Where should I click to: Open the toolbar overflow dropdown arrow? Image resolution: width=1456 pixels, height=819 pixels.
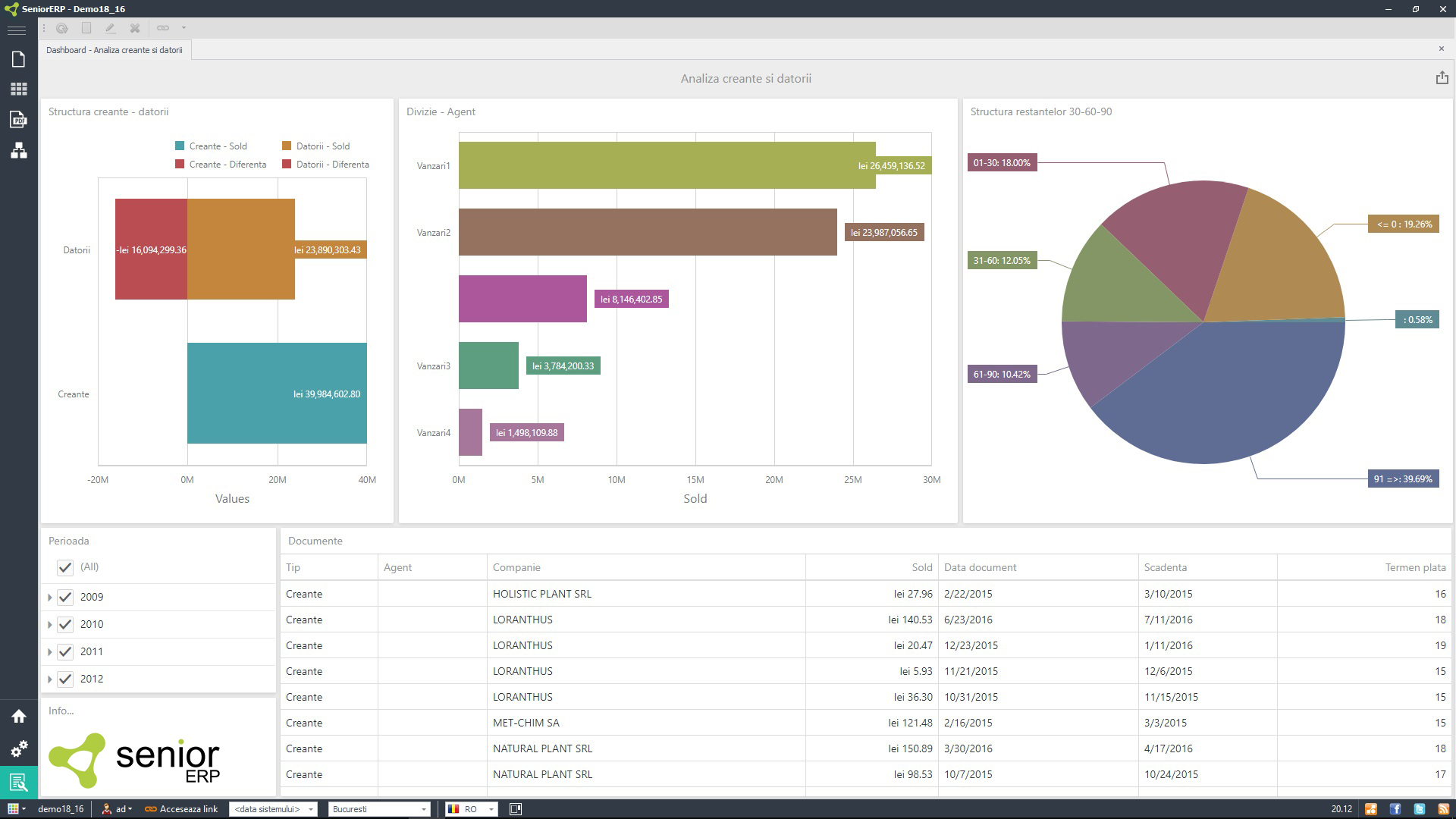coord(184,28)
